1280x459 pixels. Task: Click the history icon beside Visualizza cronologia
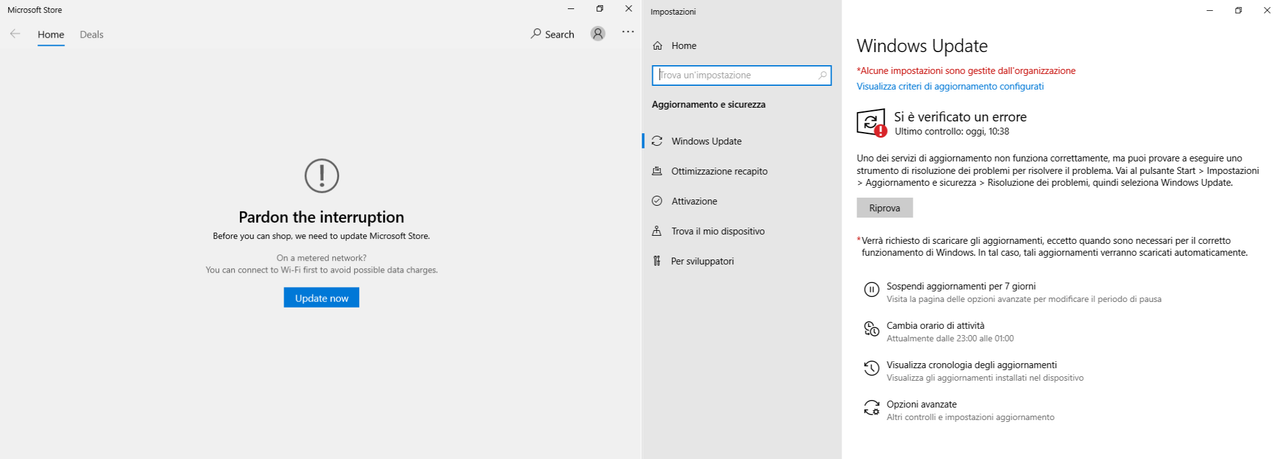coord(871,369)
